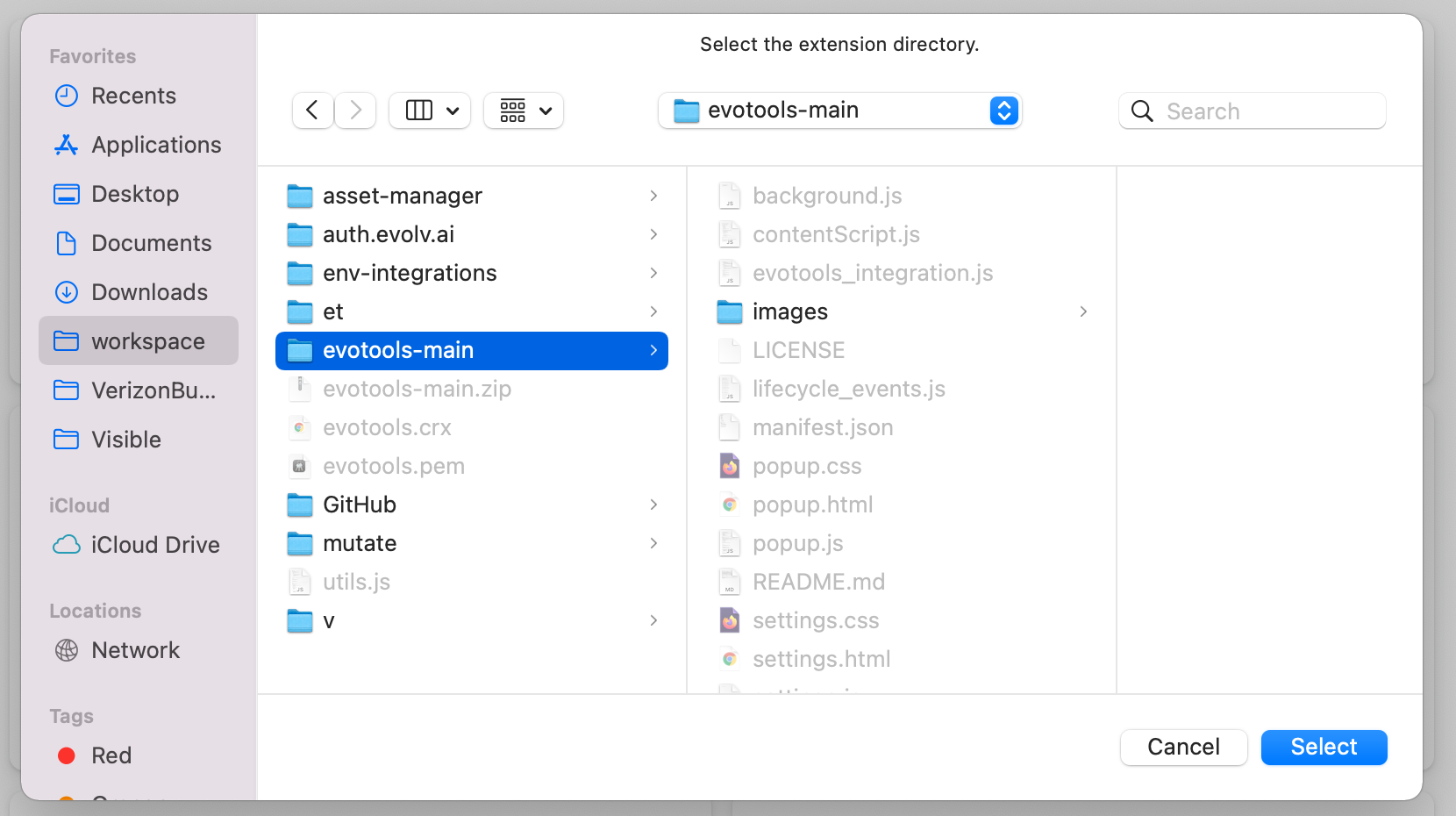
Task: Select Documents in the sidebar
Action: pyautogui.click(x=151, y=243)
